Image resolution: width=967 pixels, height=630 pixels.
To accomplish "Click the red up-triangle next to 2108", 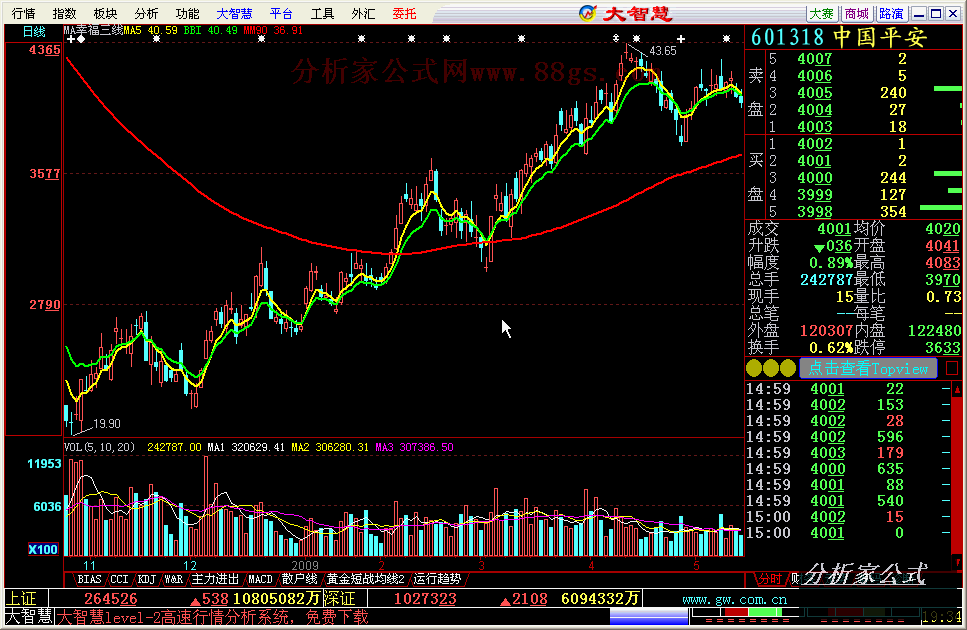I will (505, 600).
